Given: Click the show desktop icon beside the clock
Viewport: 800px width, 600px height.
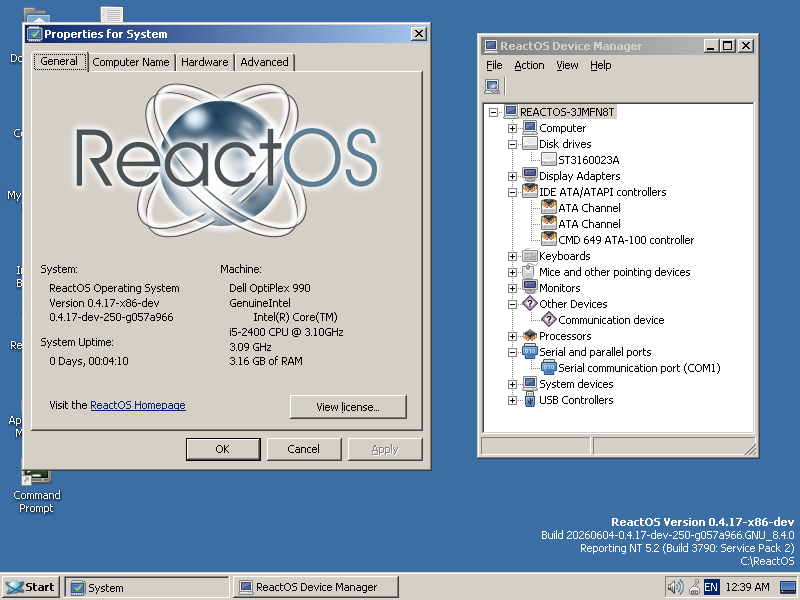Looking at the screenshot, I should tap(788, 587).
